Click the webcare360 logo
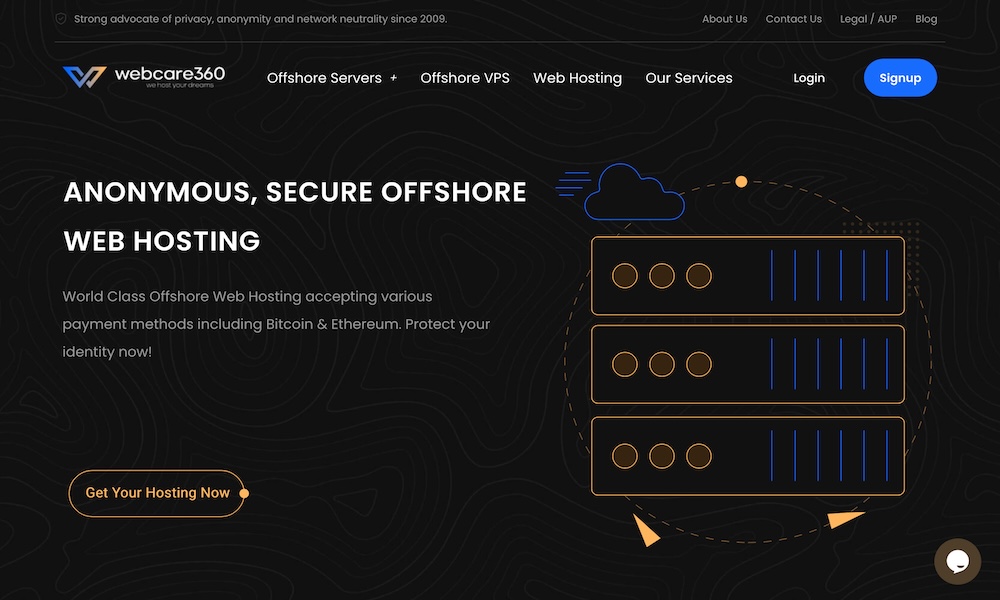Screen dimensions: 1000x600 pos(143,77)
